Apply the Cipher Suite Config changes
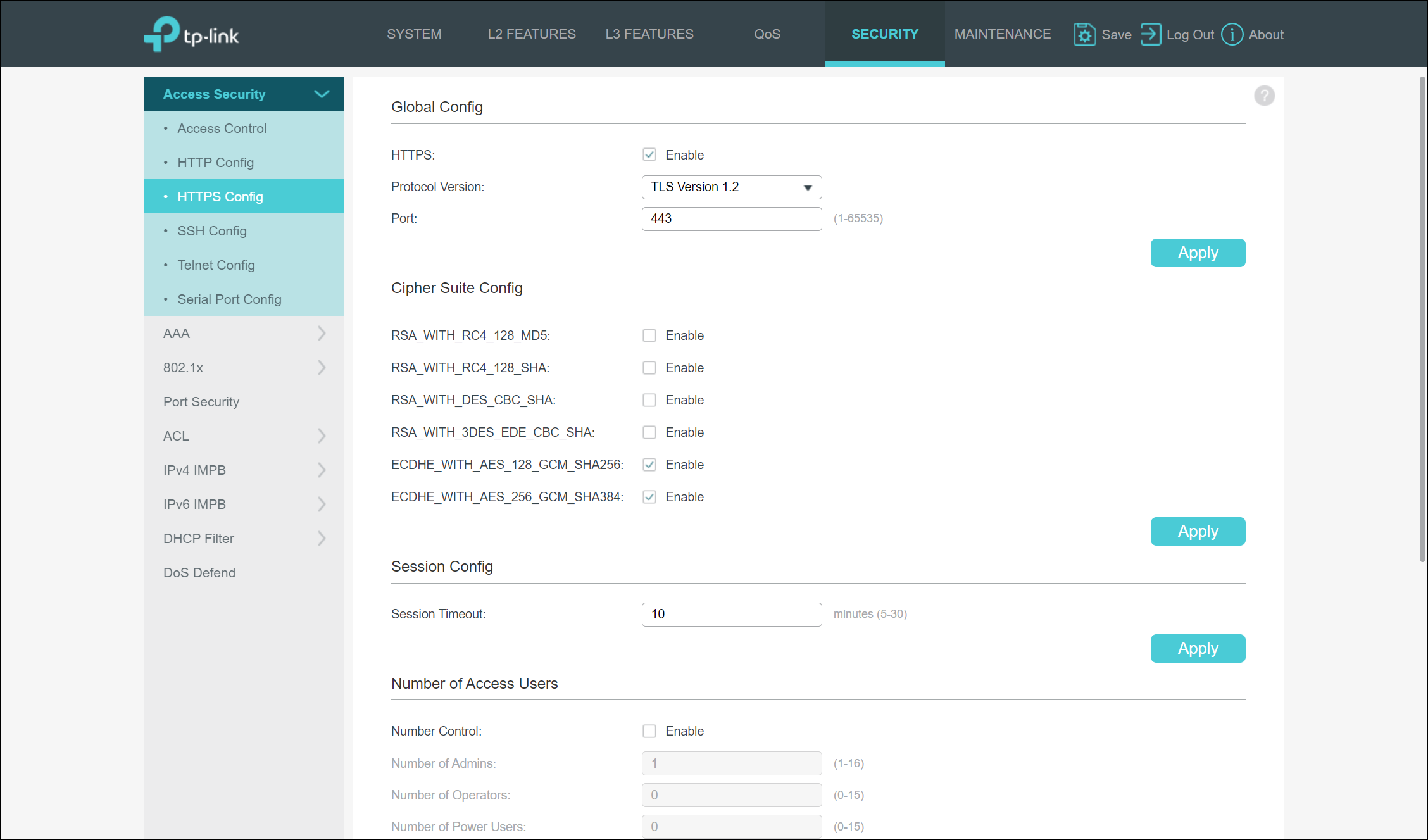 (x=1197, y=531)
